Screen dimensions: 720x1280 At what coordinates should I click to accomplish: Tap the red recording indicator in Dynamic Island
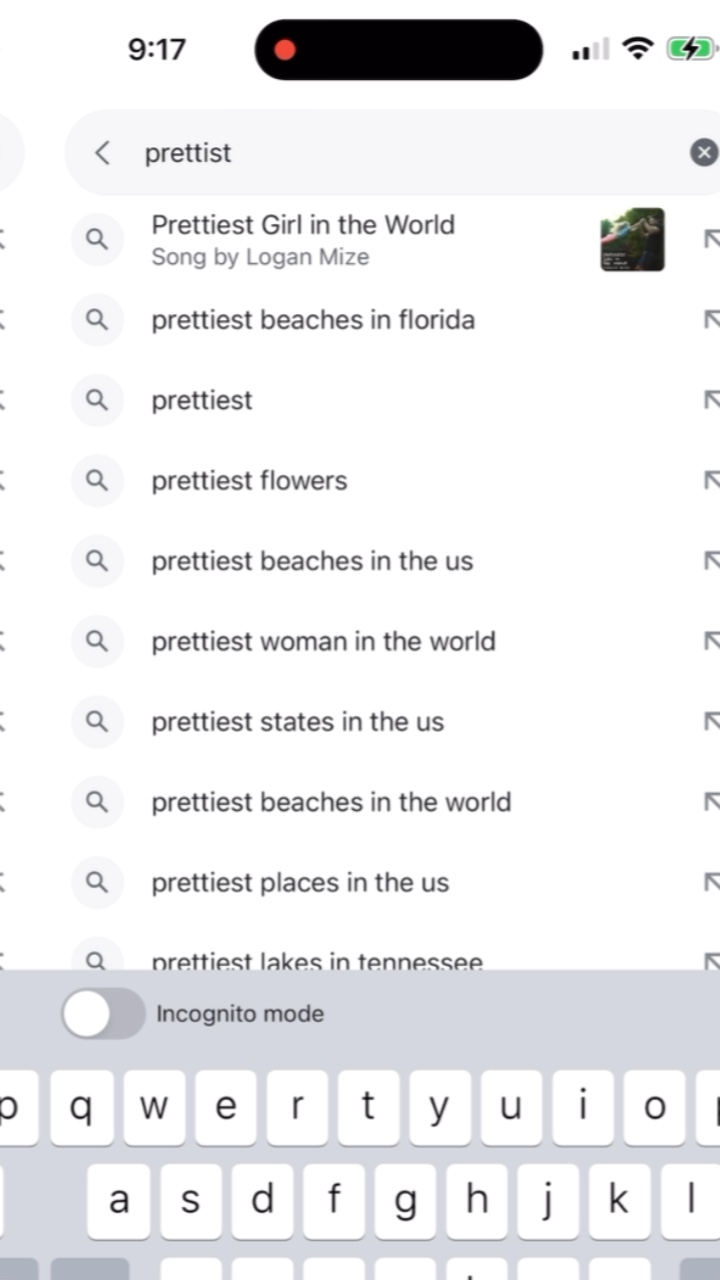coord(285,50)
